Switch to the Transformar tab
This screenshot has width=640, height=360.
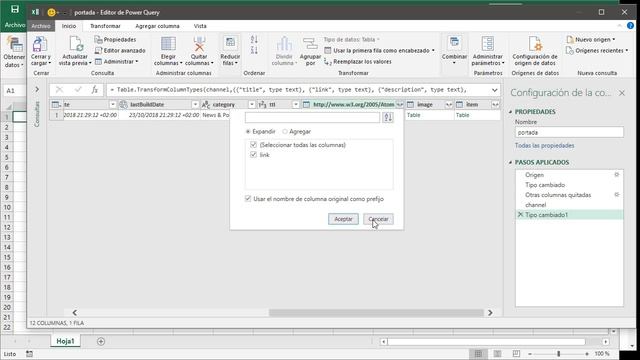click(105, 26)
